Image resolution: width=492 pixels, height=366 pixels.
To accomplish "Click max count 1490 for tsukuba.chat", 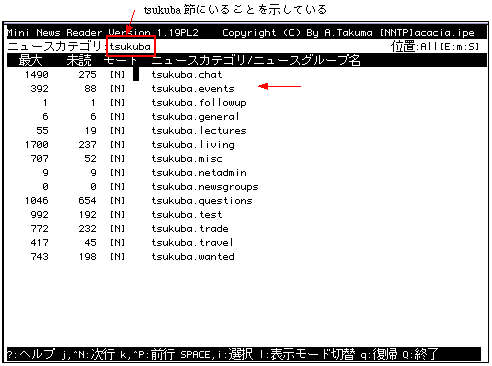I will pos(37,74).
